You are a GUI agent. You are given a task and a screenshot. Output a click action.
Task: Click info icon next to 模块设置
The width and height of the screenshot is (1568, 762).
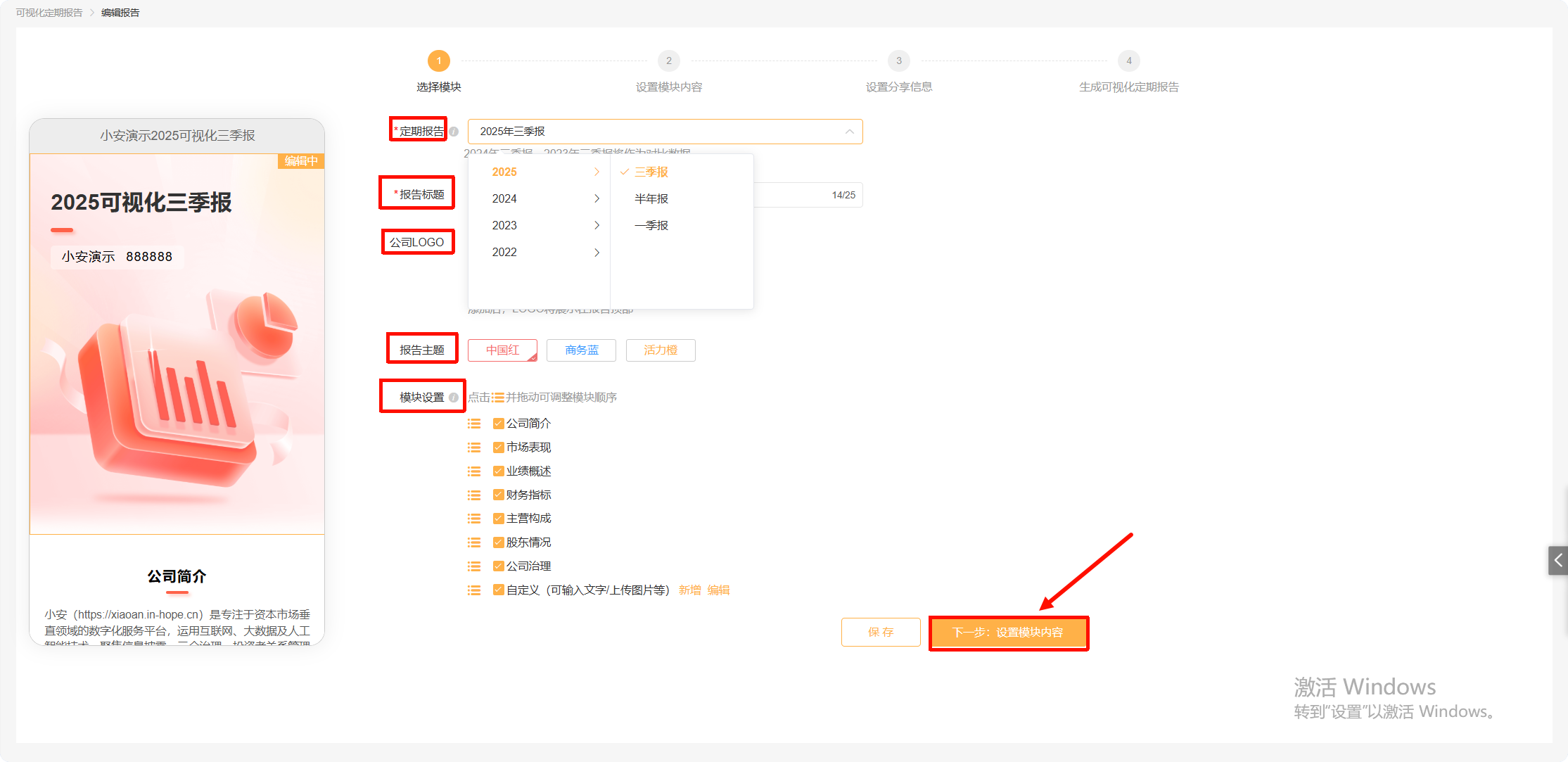(454, 398)
